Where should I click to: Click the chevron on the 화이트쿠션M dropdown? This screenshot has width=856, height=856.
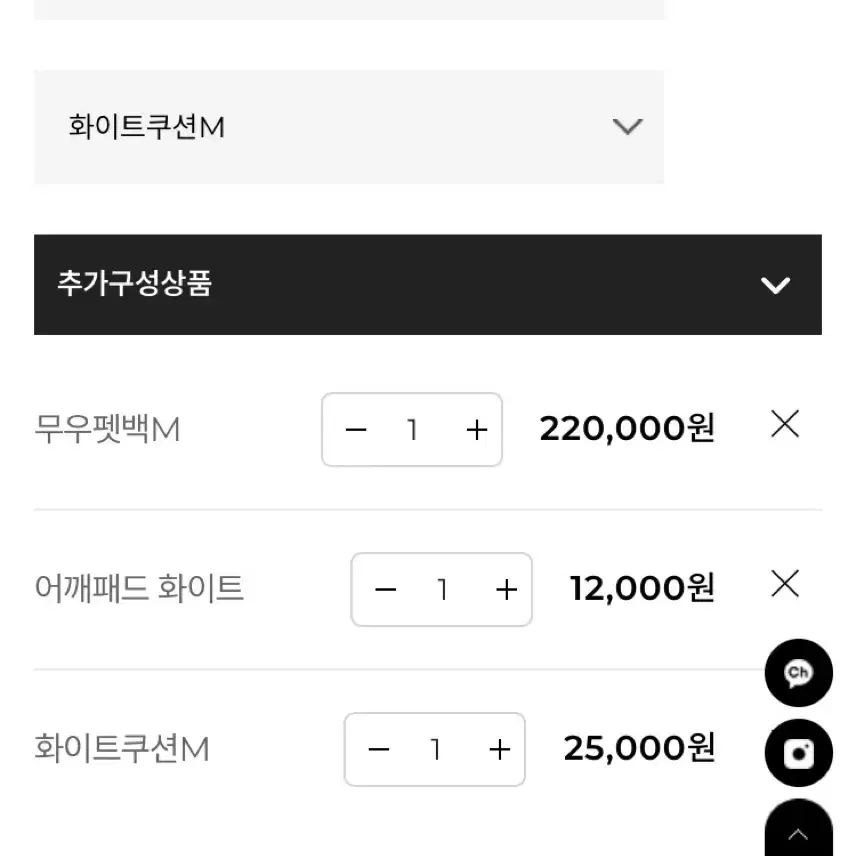pyautogui.click(x=627, y=127)
